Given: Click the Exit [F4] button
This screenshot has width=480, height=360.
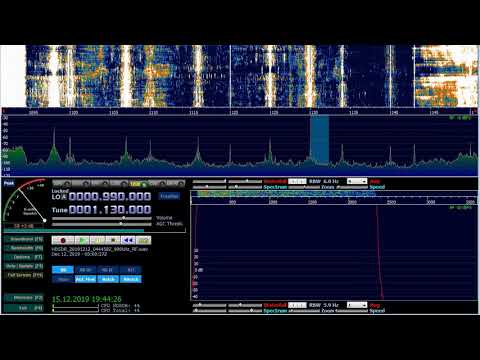Looking at the screenshot, I should tap(24, 308).
